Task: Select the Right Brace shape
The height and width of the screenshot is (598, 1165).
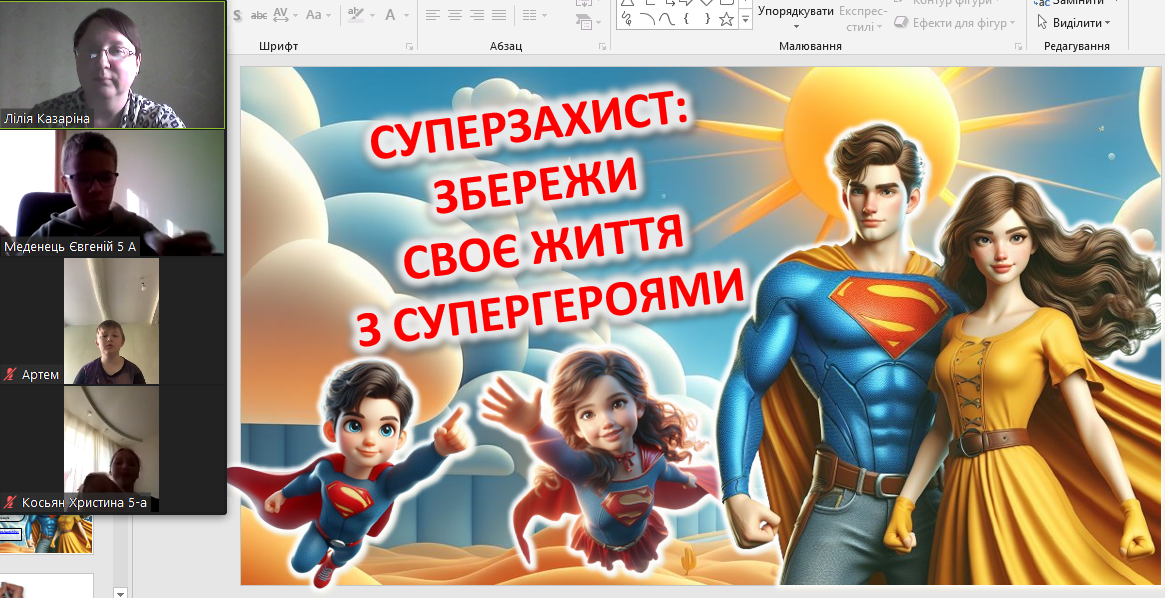Action: (x=707, y=19)
